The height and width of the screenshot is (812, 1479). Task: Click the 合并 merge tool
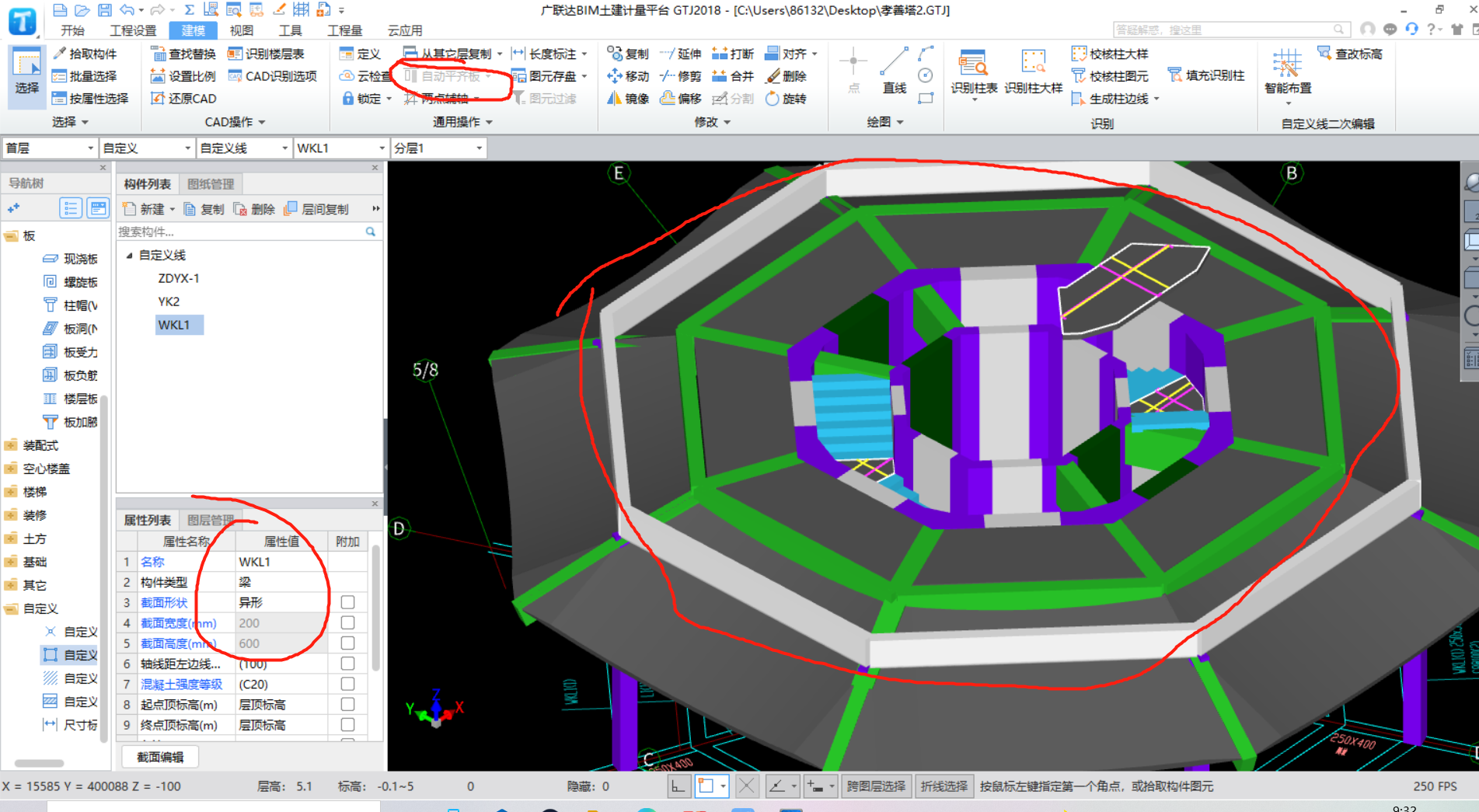click(733, 76)
